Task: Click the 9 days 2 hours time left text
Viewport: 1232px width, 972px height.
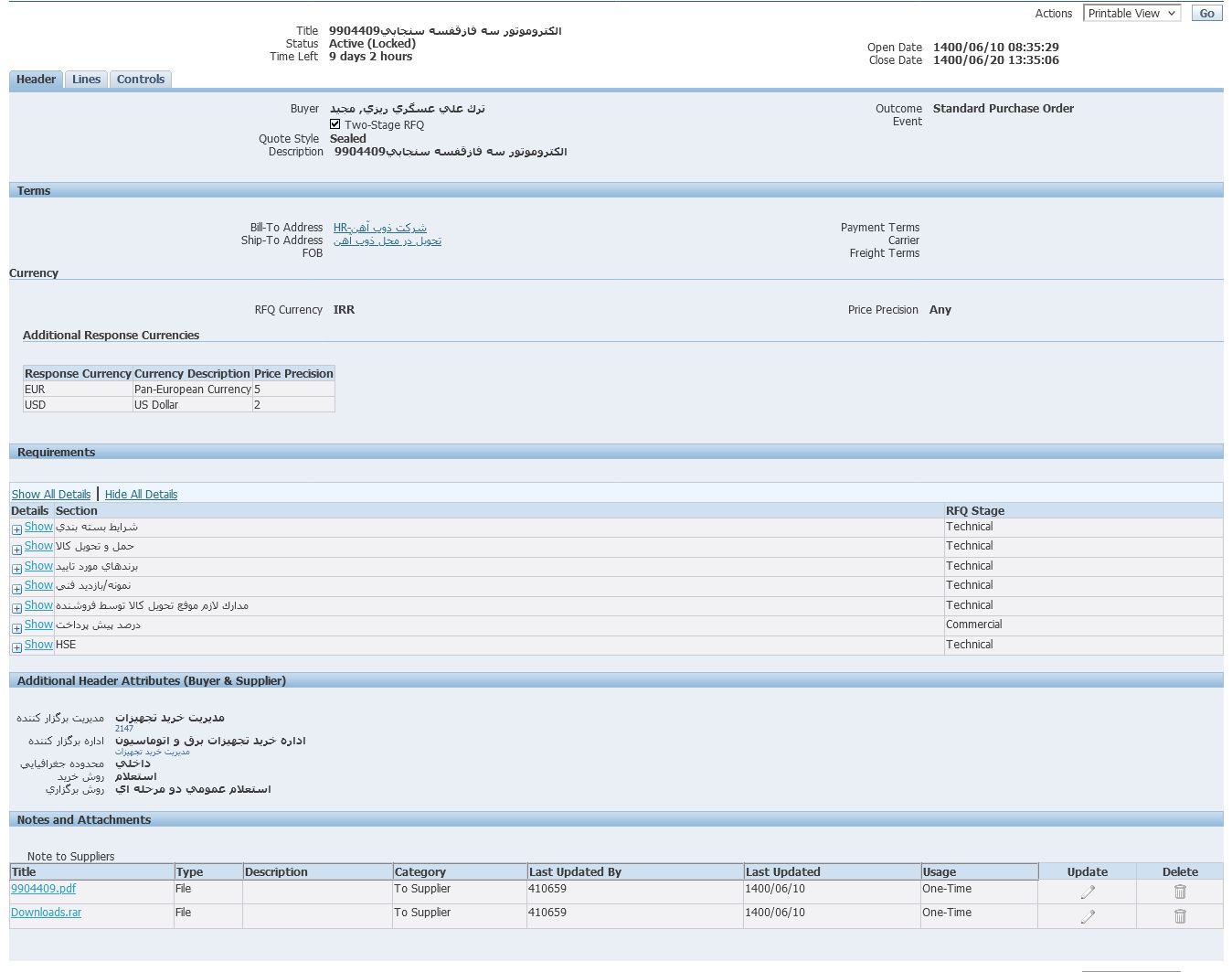Action: [371, 57]
